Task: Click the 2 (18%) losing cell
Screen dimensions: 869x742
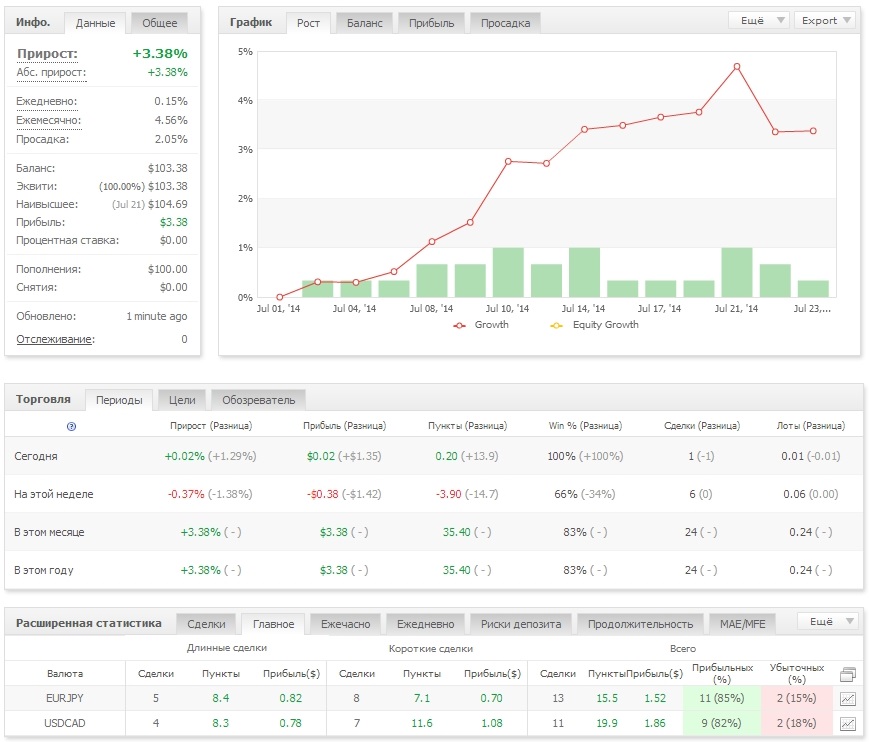Action: point(797,724)
